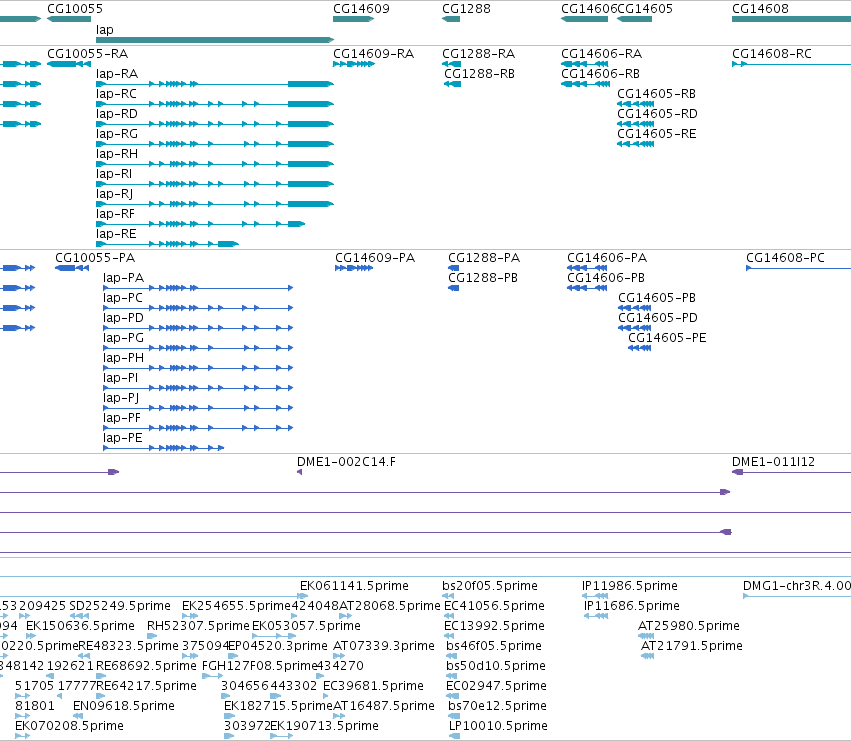Select transcript lap-RJ
The width and height of the screenshot is (851, 741).
point(215,204)
